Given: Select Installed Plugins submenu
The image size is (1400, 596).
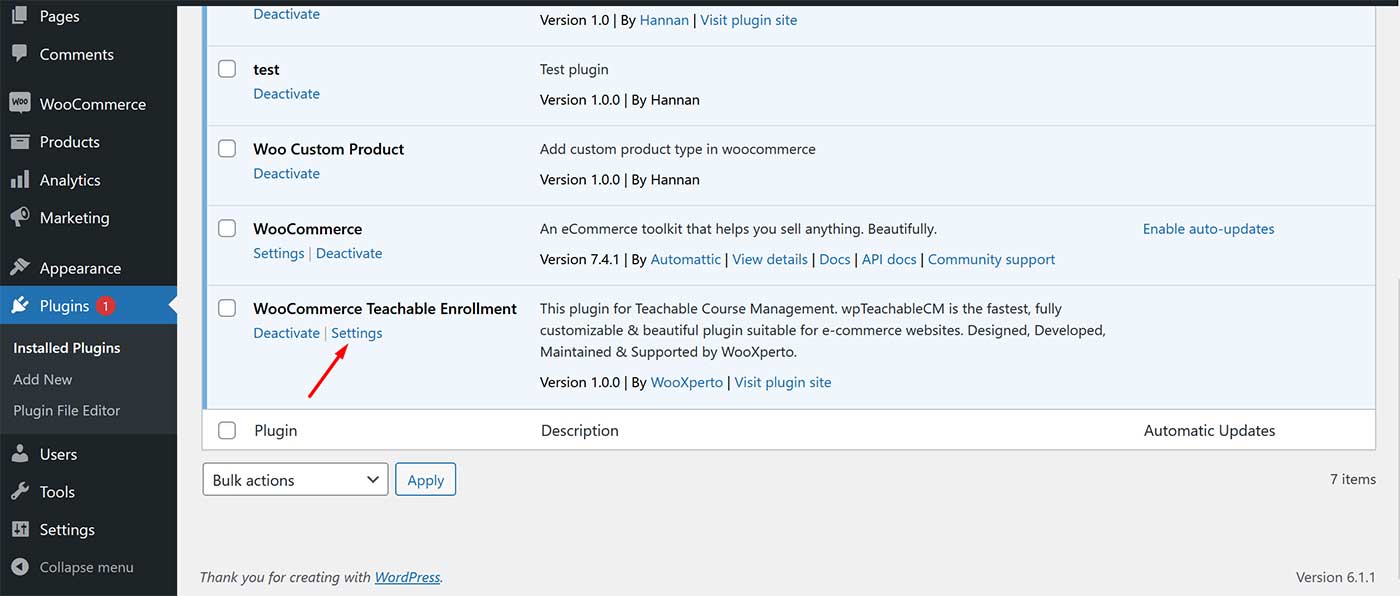Looking at the screenshot, I should [67, 348].
